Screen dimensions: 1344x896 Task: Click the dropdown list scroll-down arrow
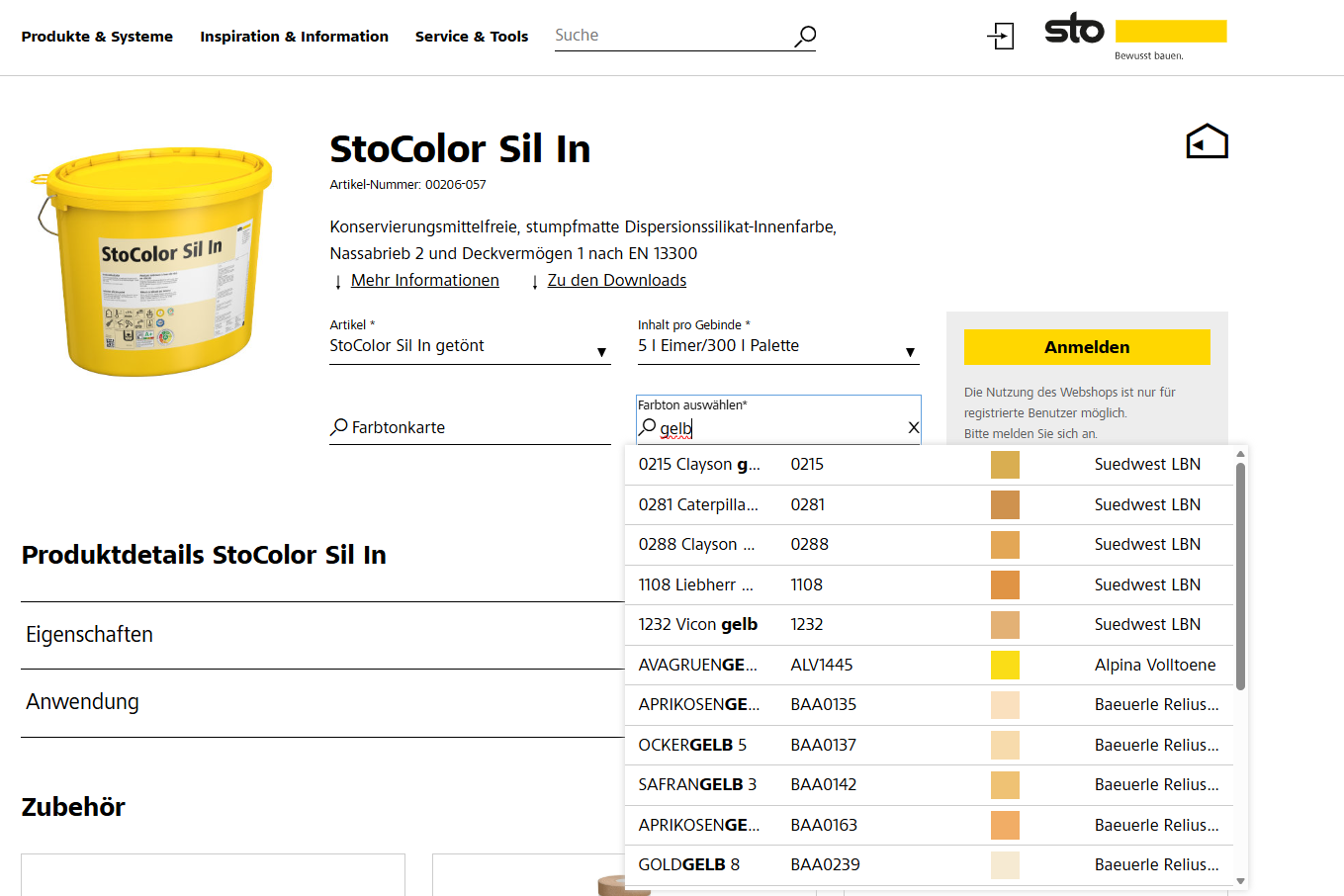coord(1240,880)
